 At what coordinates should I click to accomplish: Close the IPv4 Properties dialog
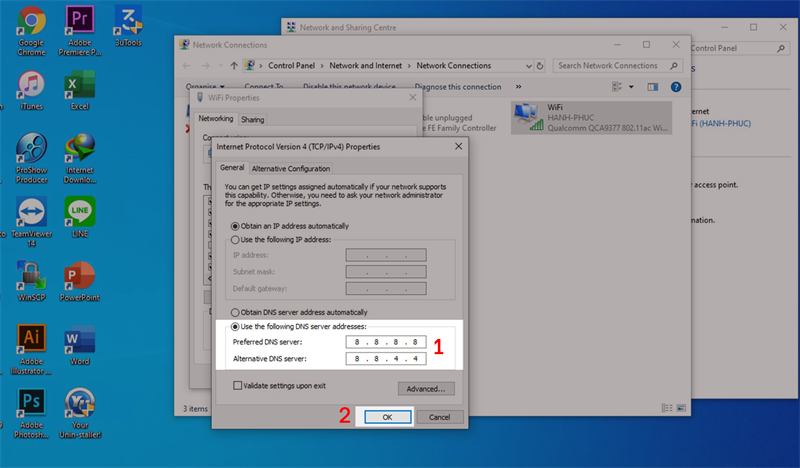click(458, 146)
